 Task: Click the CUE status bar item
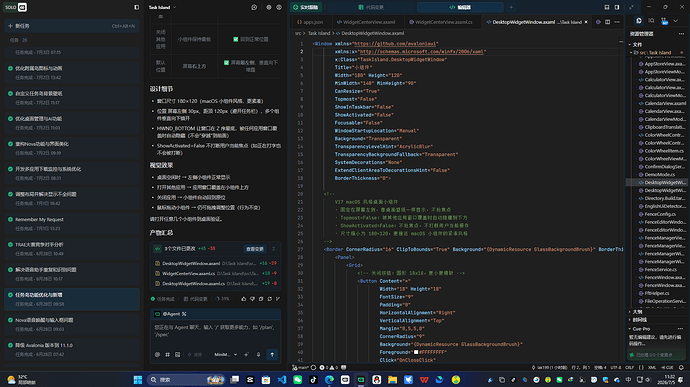point(667,367)
